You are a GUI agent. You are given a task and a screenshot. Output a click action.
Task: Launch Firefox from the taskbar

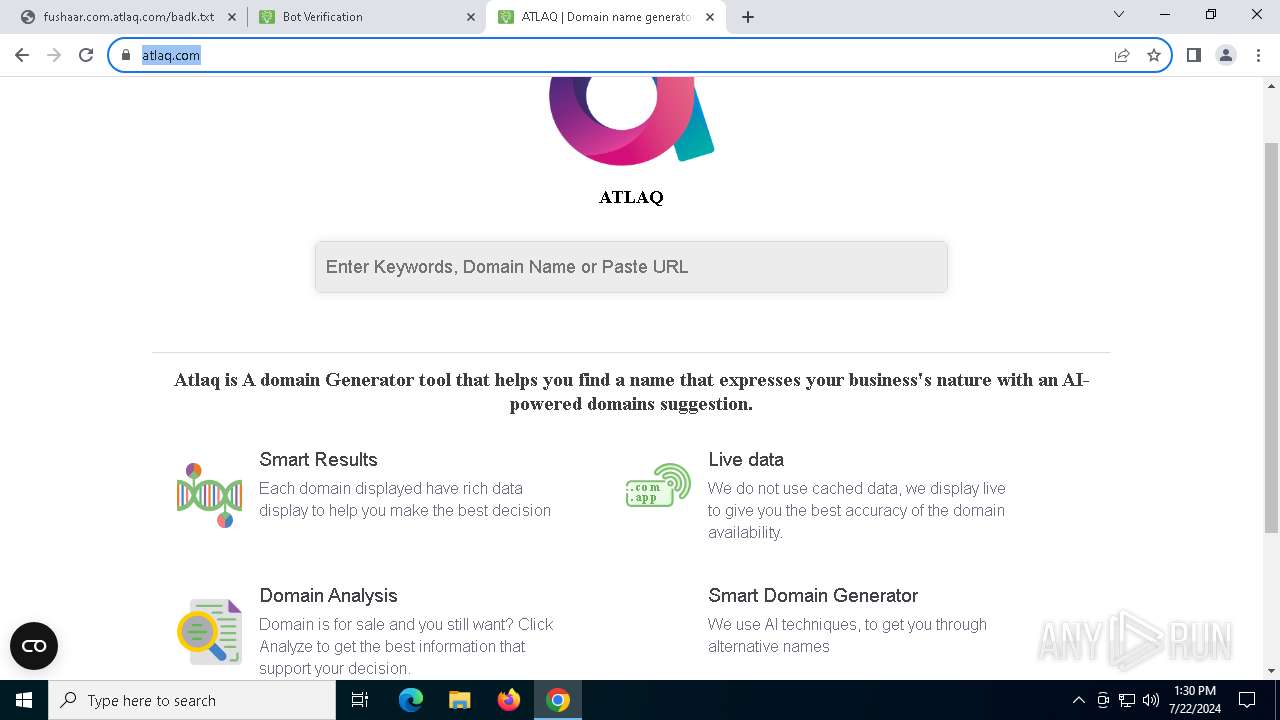click(509, 700)
